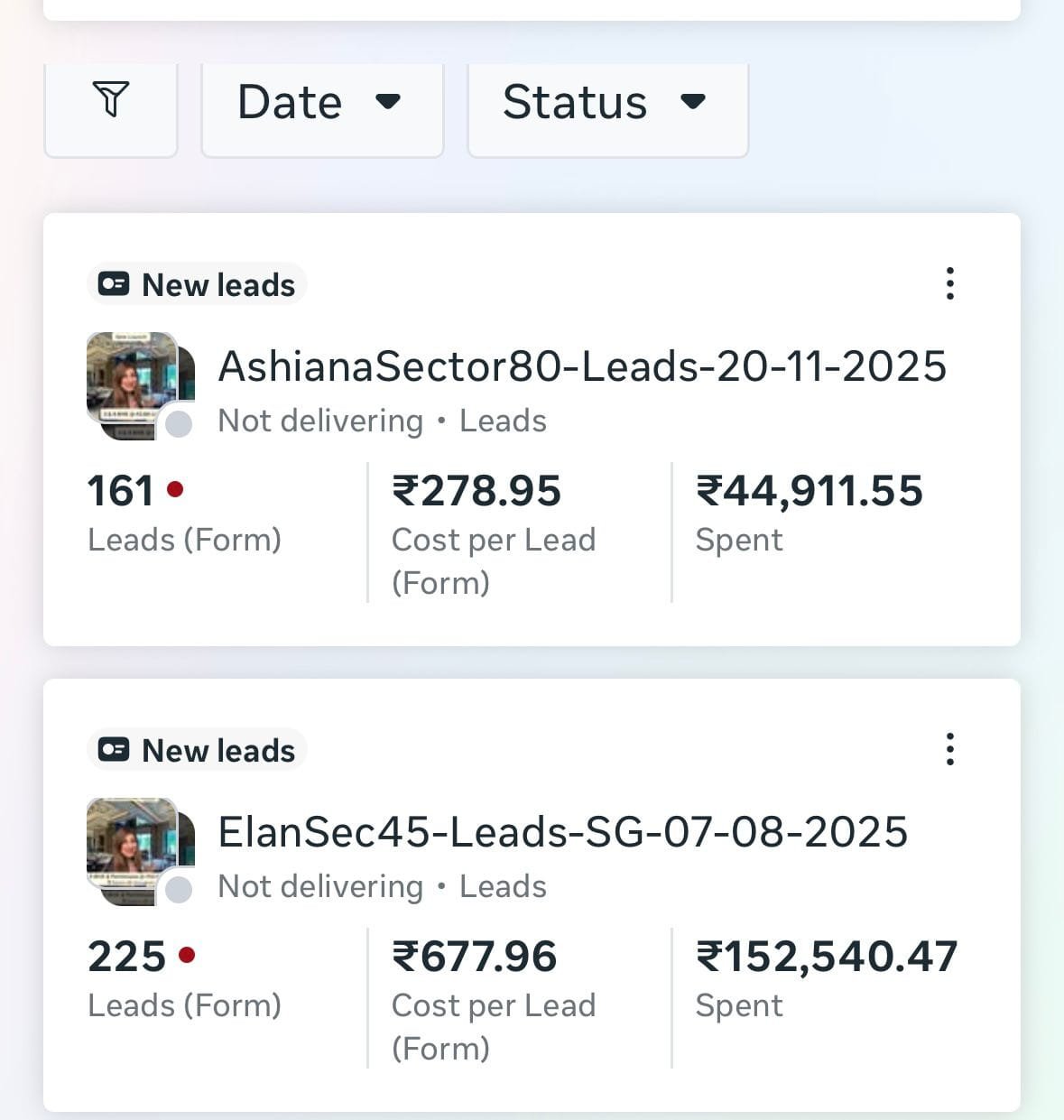Click the red alert dot beside 161 leads

177,490
